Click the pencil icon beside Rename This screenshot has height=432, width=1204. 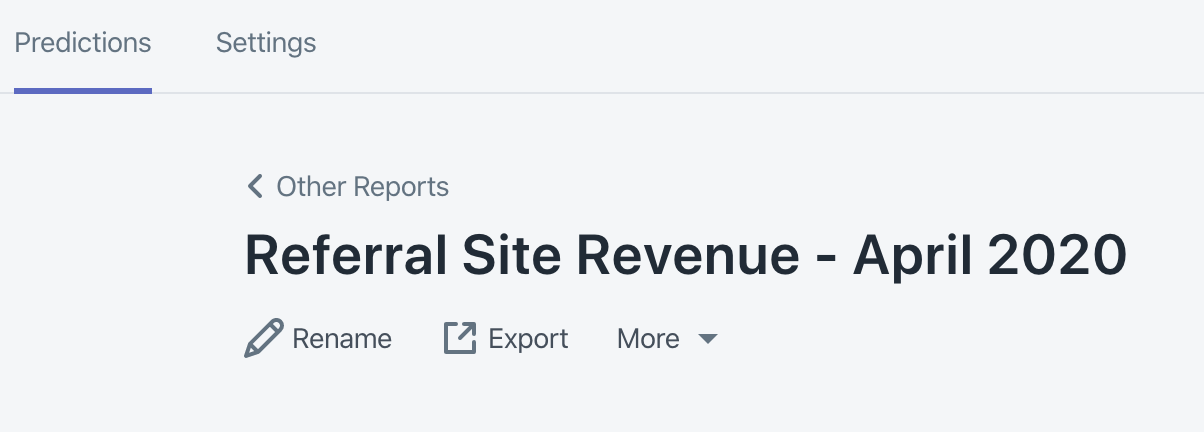pyautogui.click(x=264, y=339)
